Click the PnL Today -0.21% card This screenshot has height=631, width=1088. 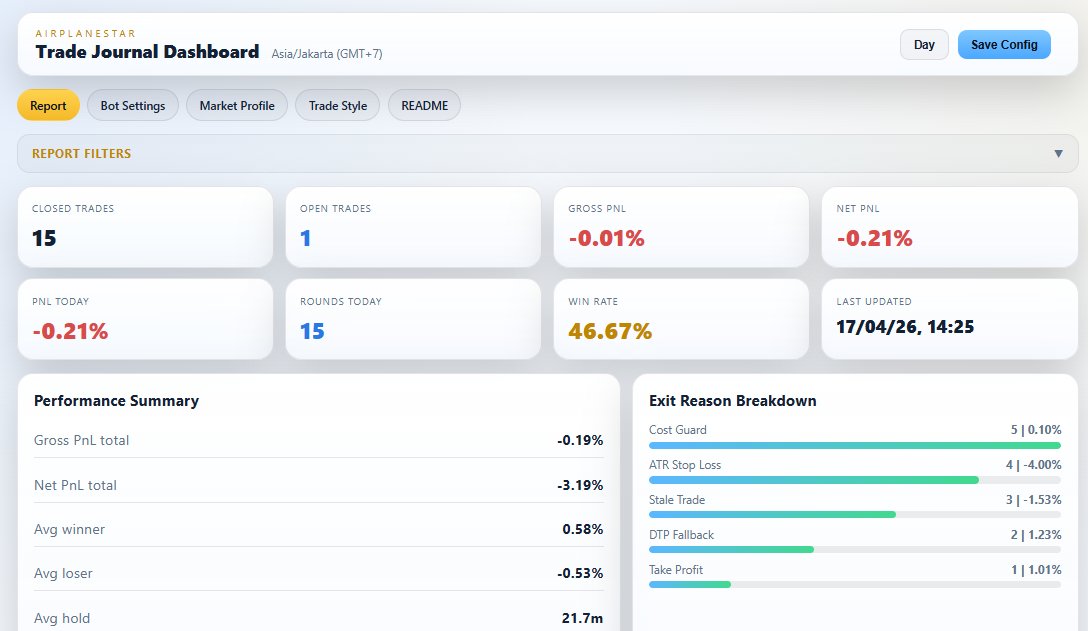145,319
